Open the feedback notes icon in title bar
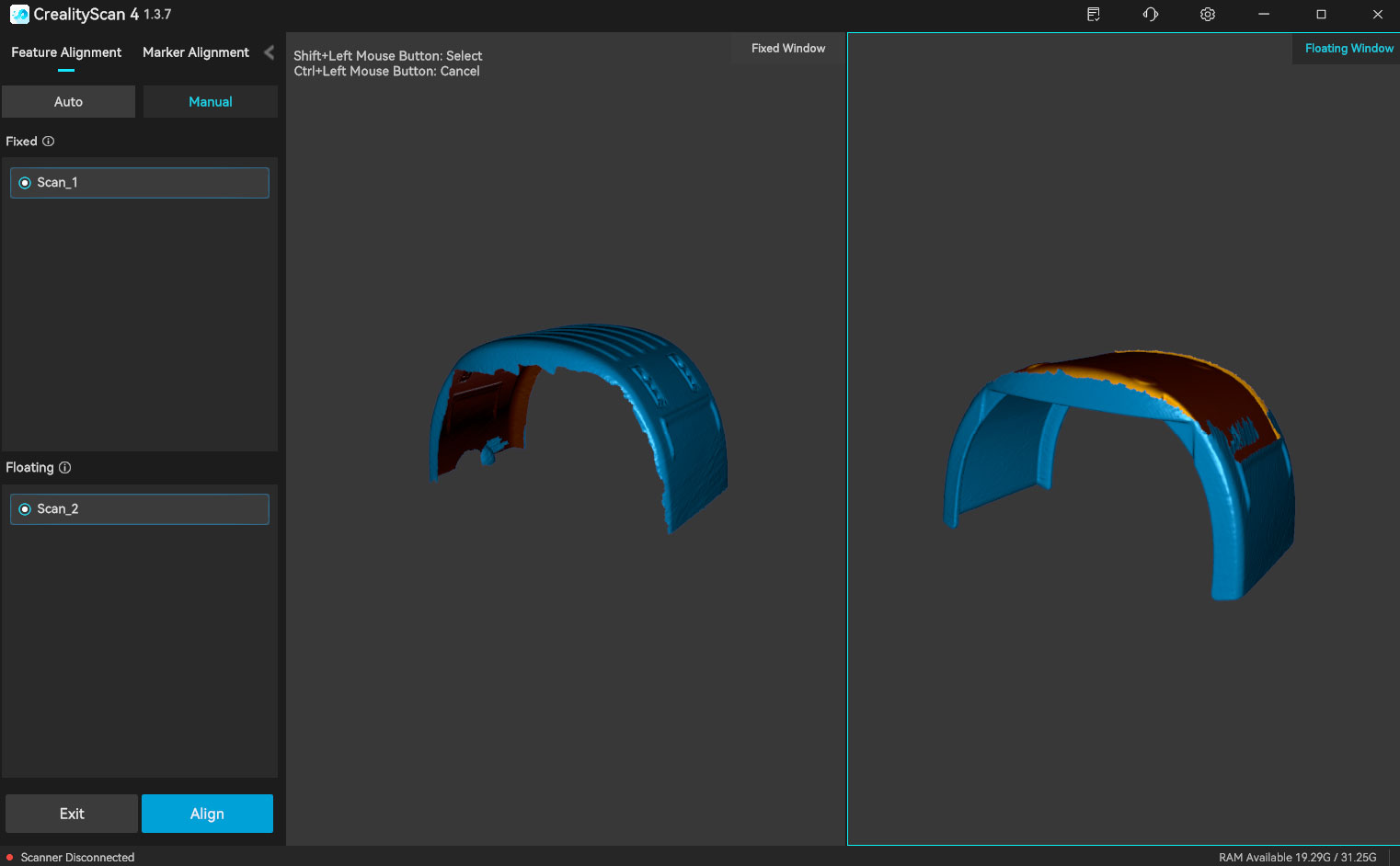Image resolution: width=1400 pixels, height=866 pixels. [x=1093, y=15]
